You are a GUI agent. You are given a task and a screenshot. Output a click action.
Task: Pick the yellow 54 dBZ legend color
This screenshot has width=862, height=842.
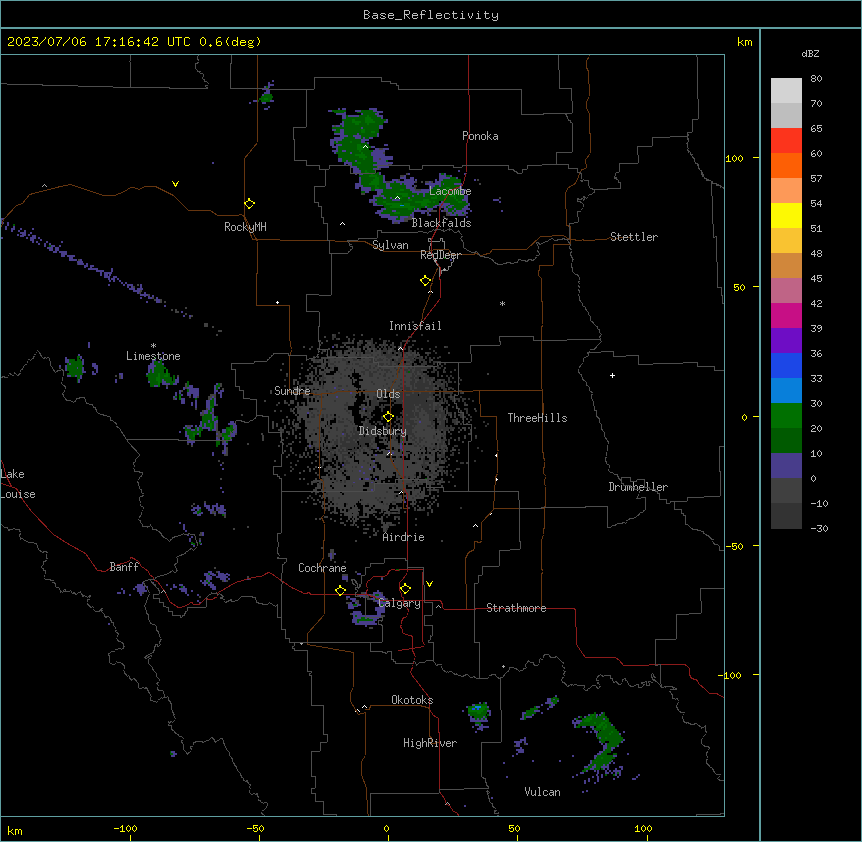pos(786,215)
